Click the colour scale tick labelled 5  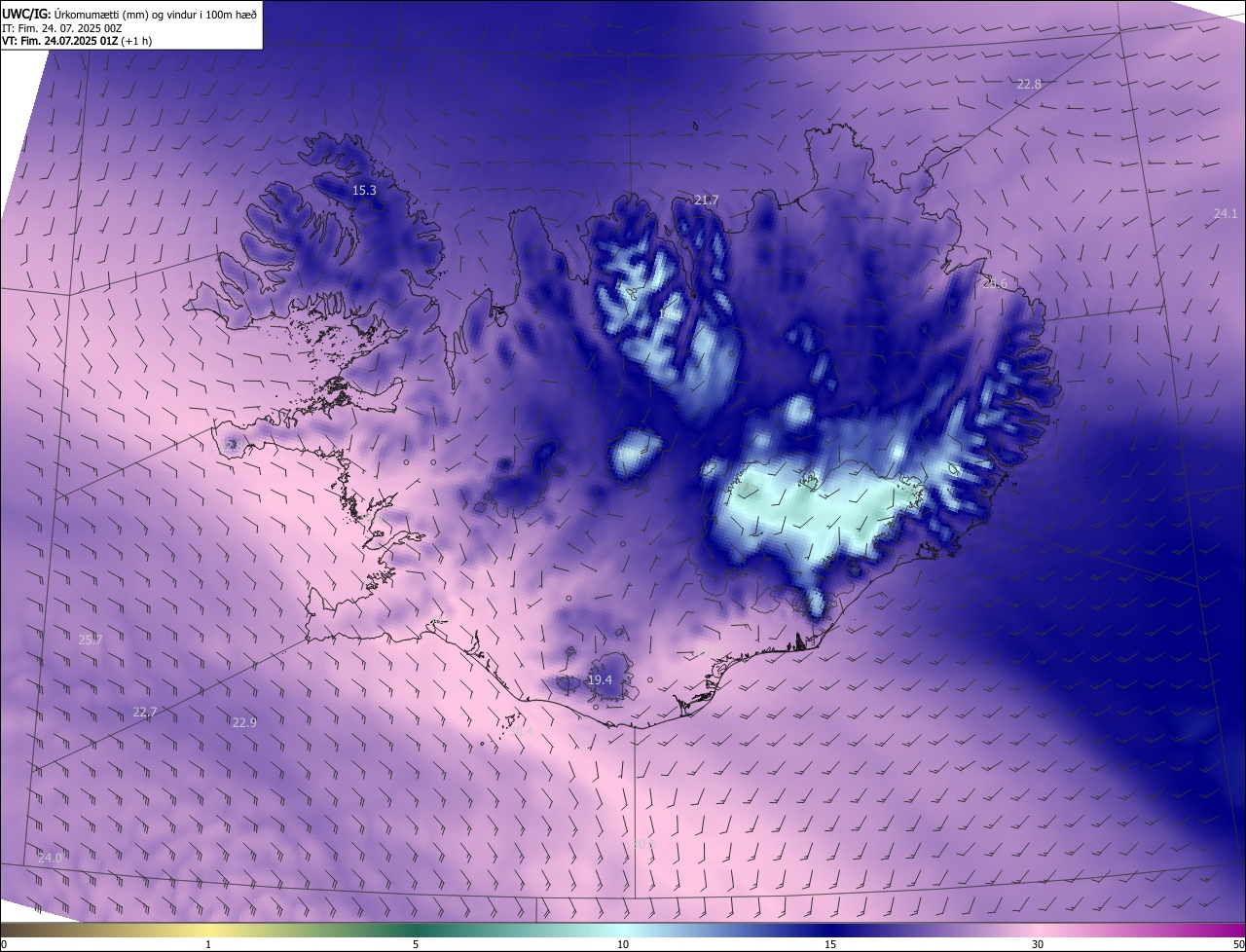pyautogui.click(x=416, y=944)
